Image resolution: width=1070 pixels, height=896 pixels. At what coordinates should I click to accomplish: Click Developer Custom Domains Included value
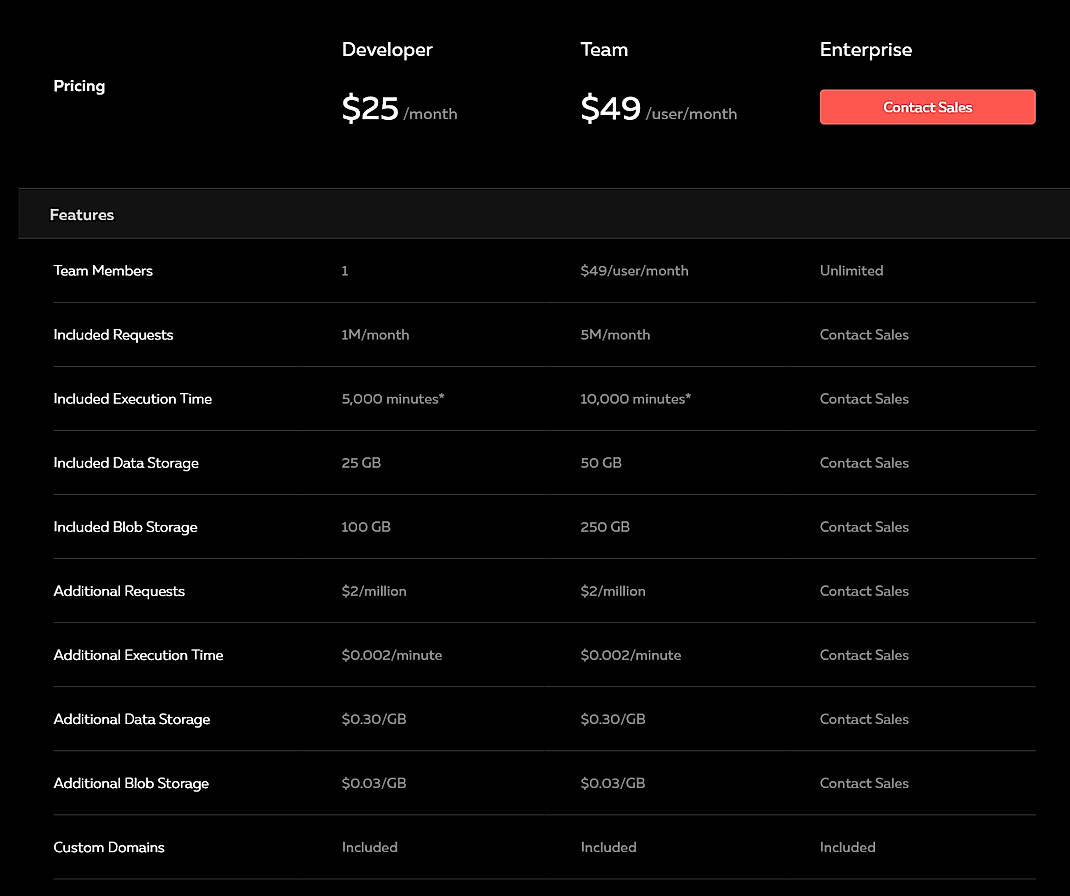[369, 848]
